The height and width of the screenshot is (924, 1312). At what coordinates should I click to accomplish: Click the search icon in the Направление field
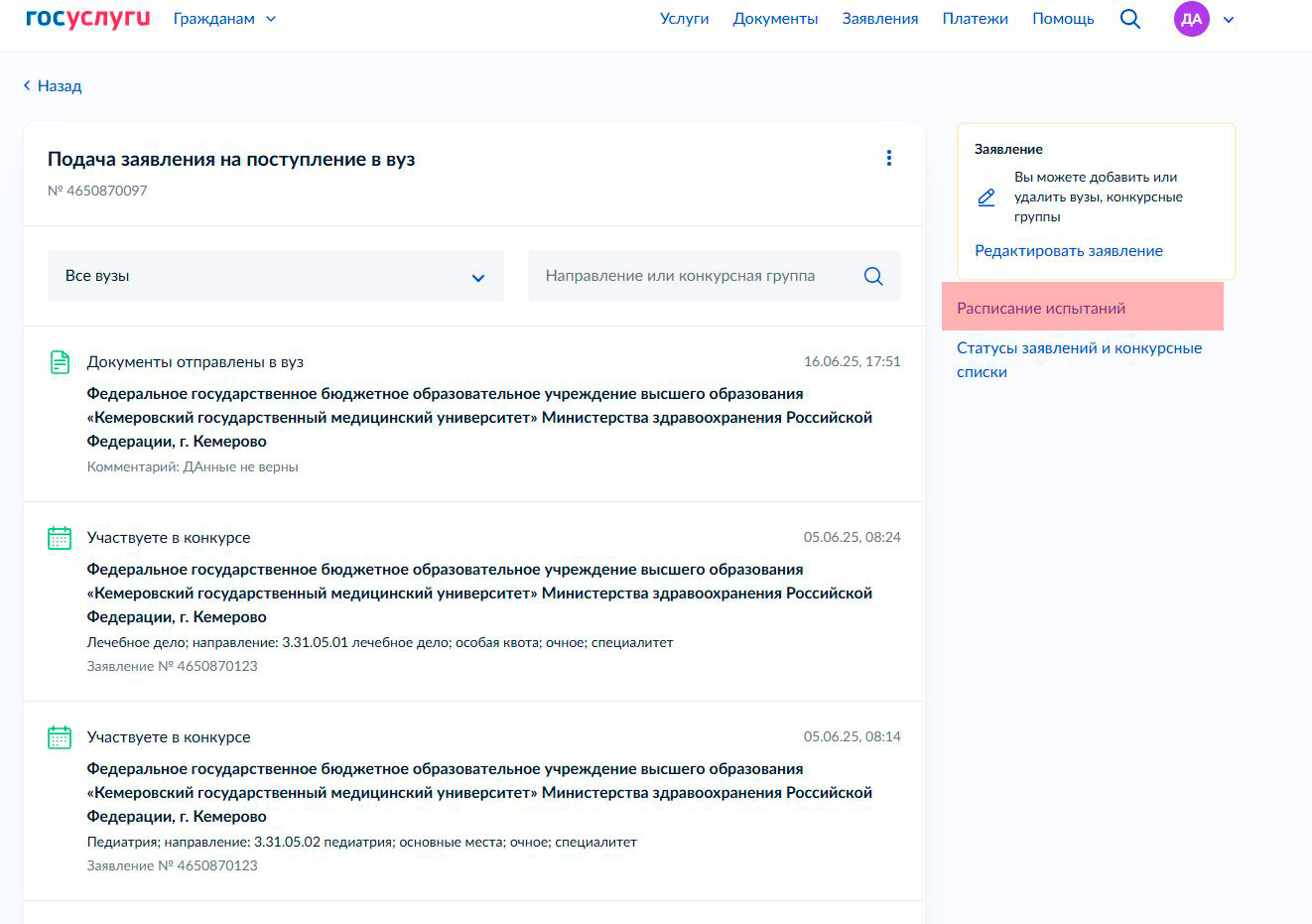click(x=873, y=276)
